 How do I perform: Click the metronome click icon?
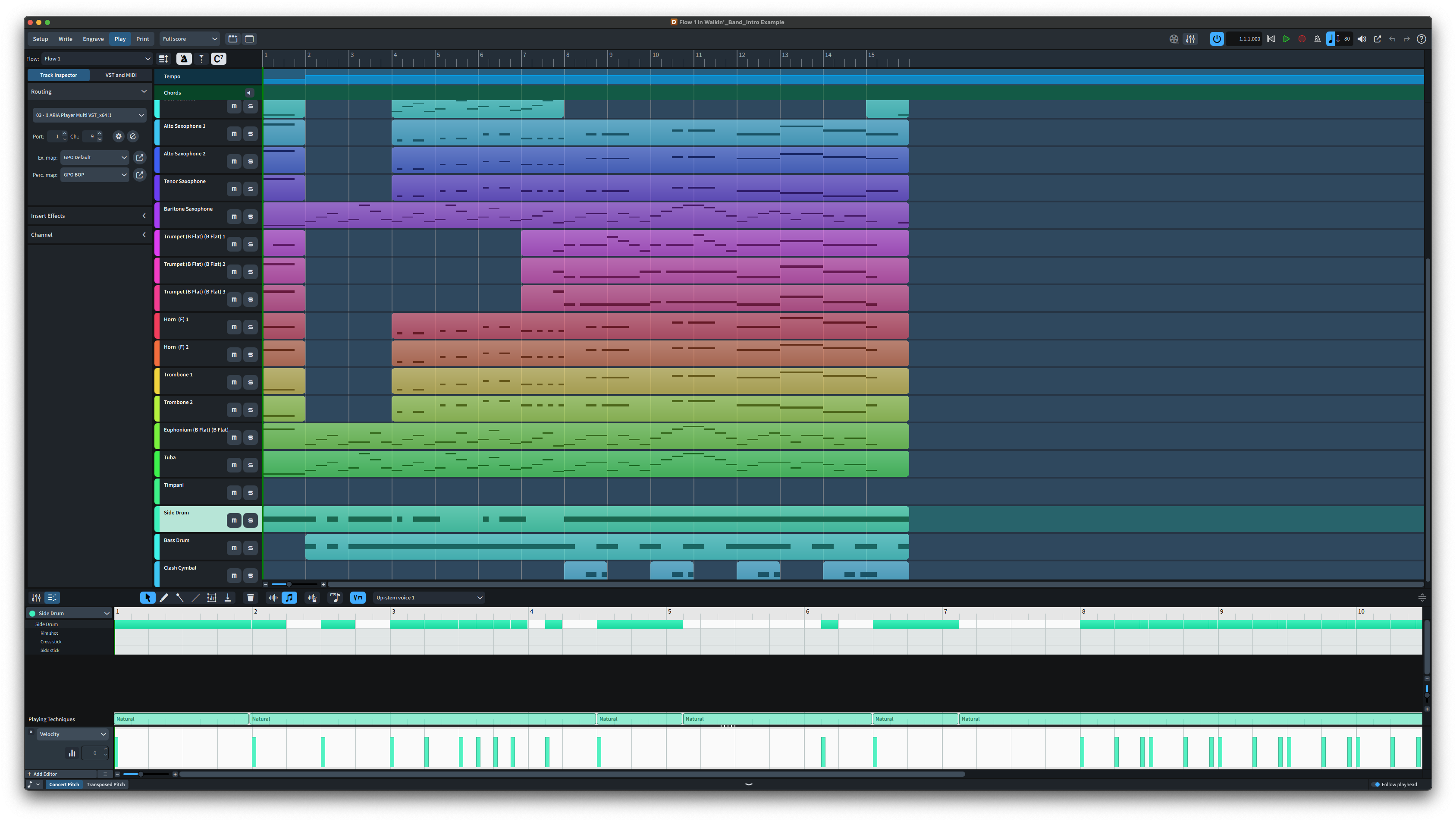(1317, 39)
